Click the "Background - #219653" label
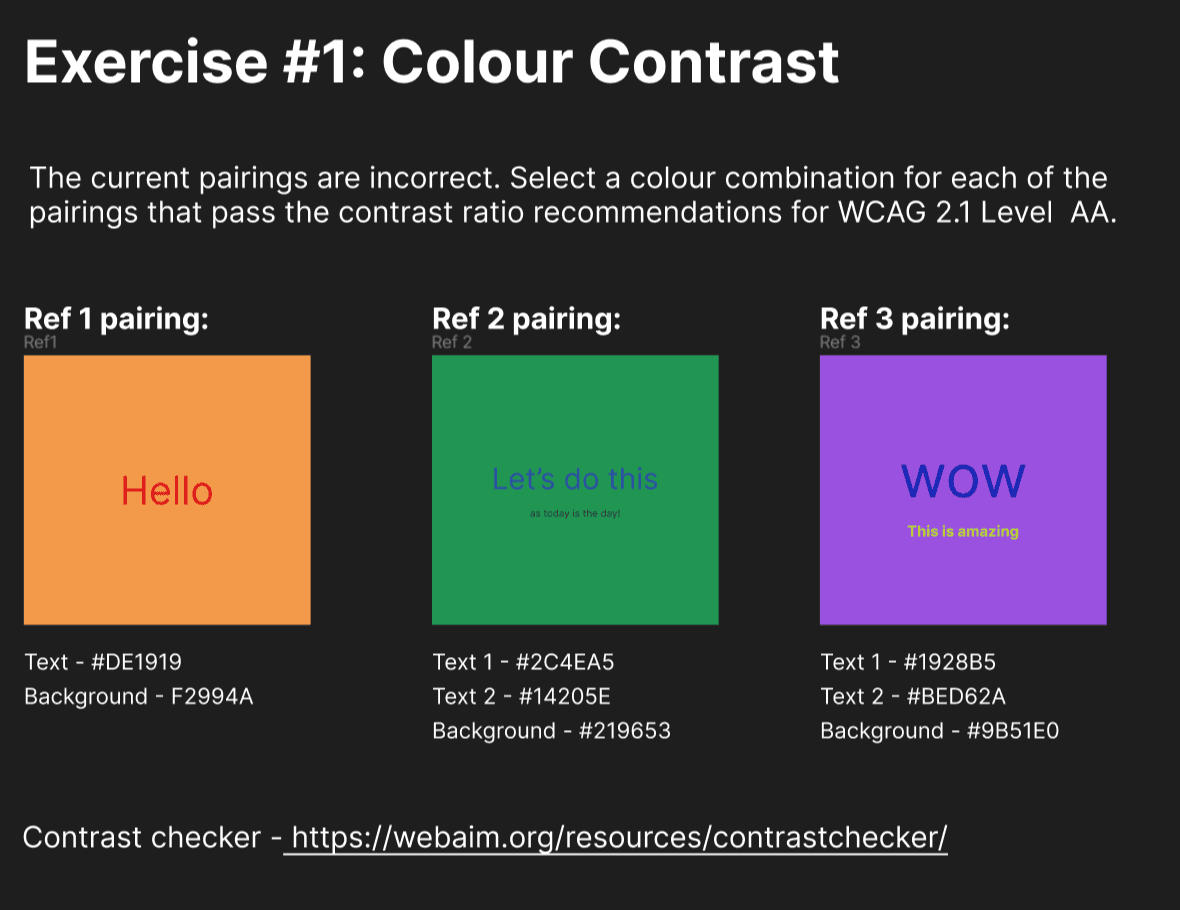This screenshot has height=910, width=1180. (x=551, y=731)
